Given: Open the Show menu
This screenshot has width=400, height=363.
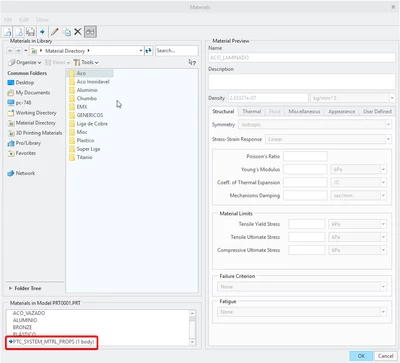Looking at the screenshot, I should (42, 20).
